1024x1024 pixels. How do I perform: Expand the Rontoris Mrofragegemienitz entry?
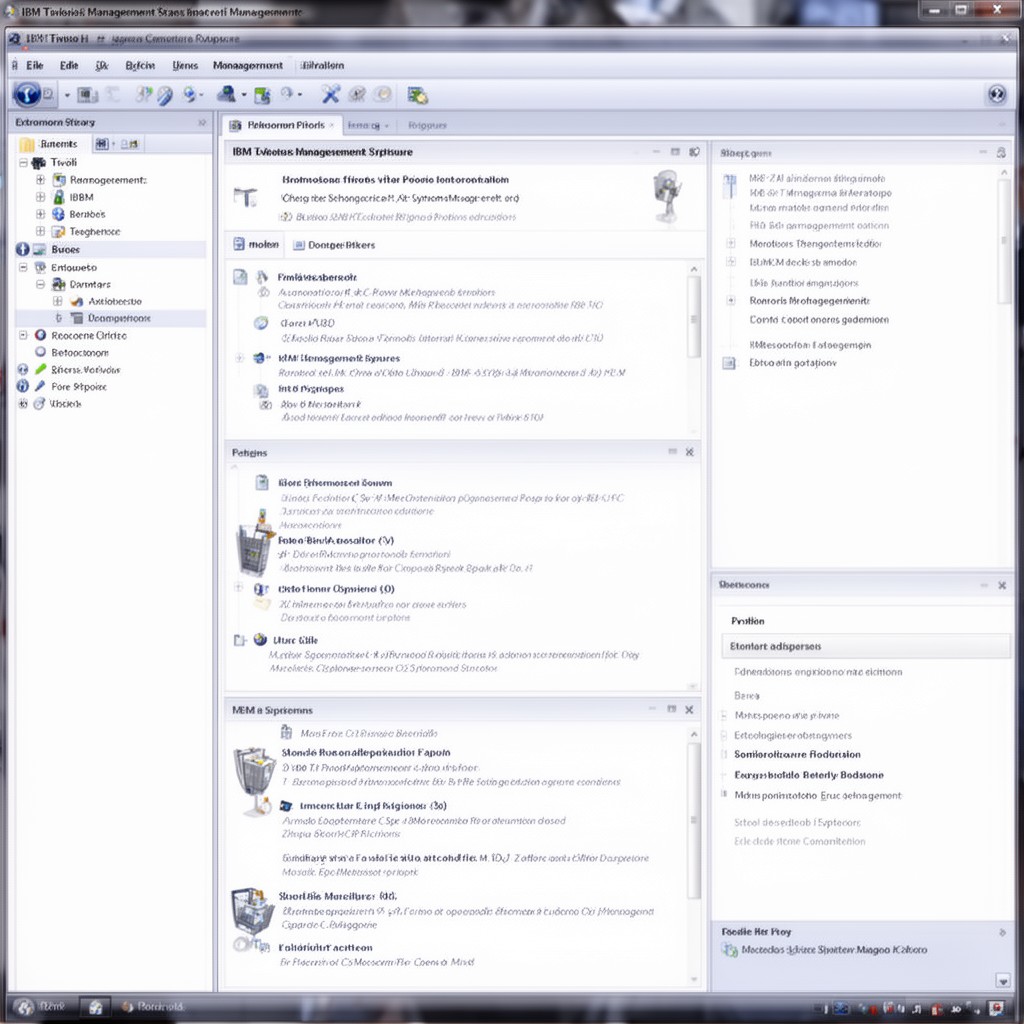(731, 300)
